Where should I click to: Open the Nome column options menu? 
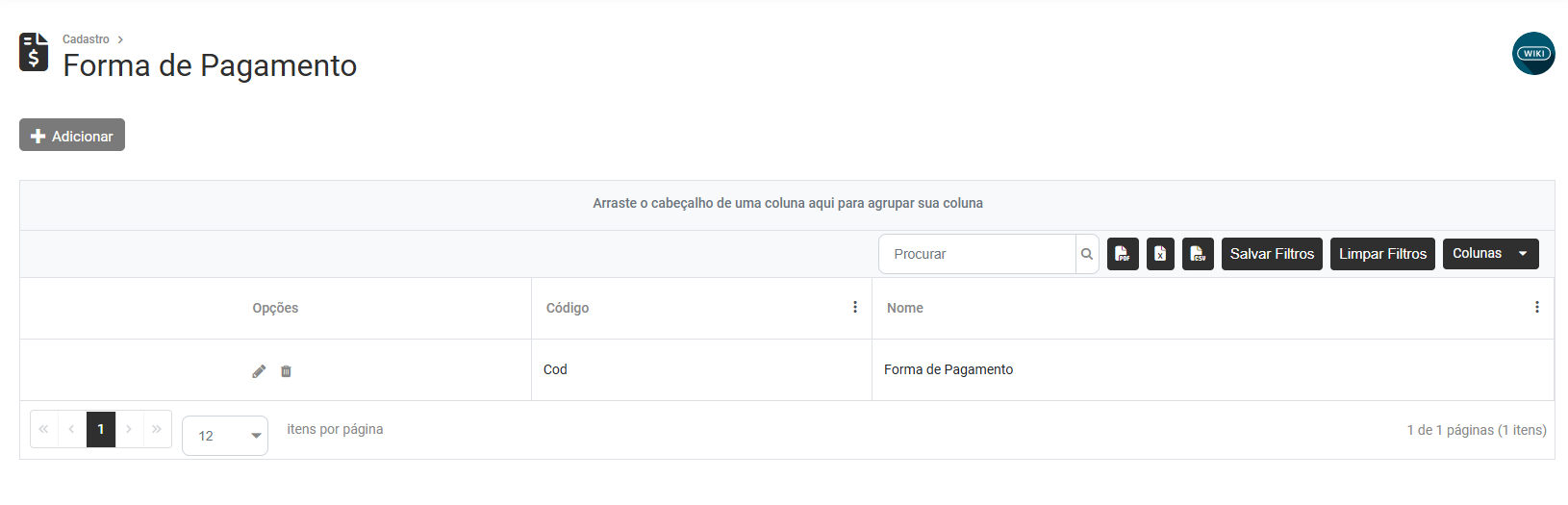[x=1536, y=307]
